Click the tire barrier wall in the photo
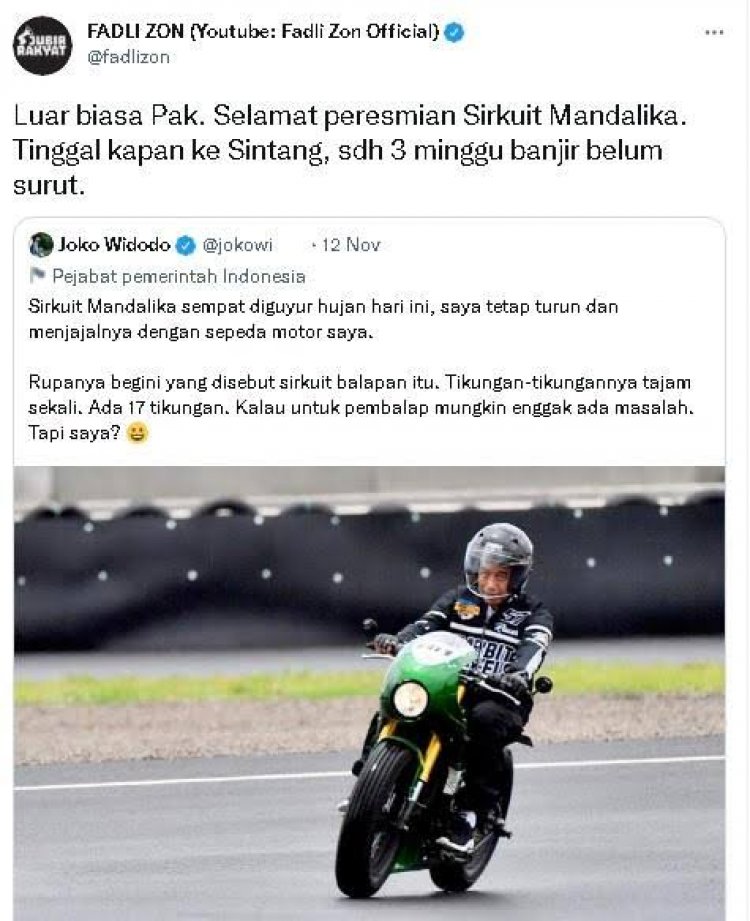Viewport: 750px width, 921px height. point(369,564)
